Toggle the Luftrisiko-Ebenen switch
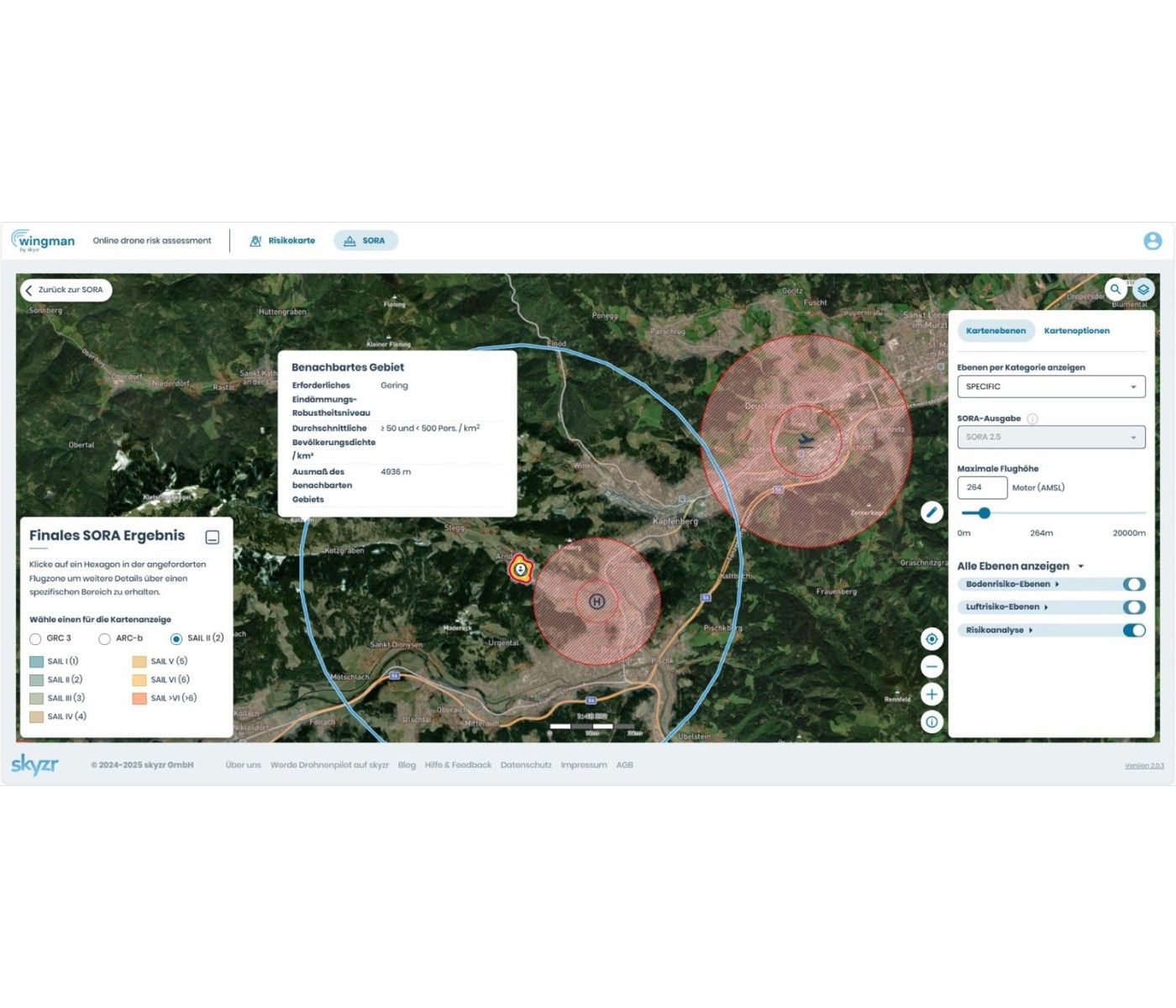This screenshot has width=1176, height=1008. tap(1133, 607)
